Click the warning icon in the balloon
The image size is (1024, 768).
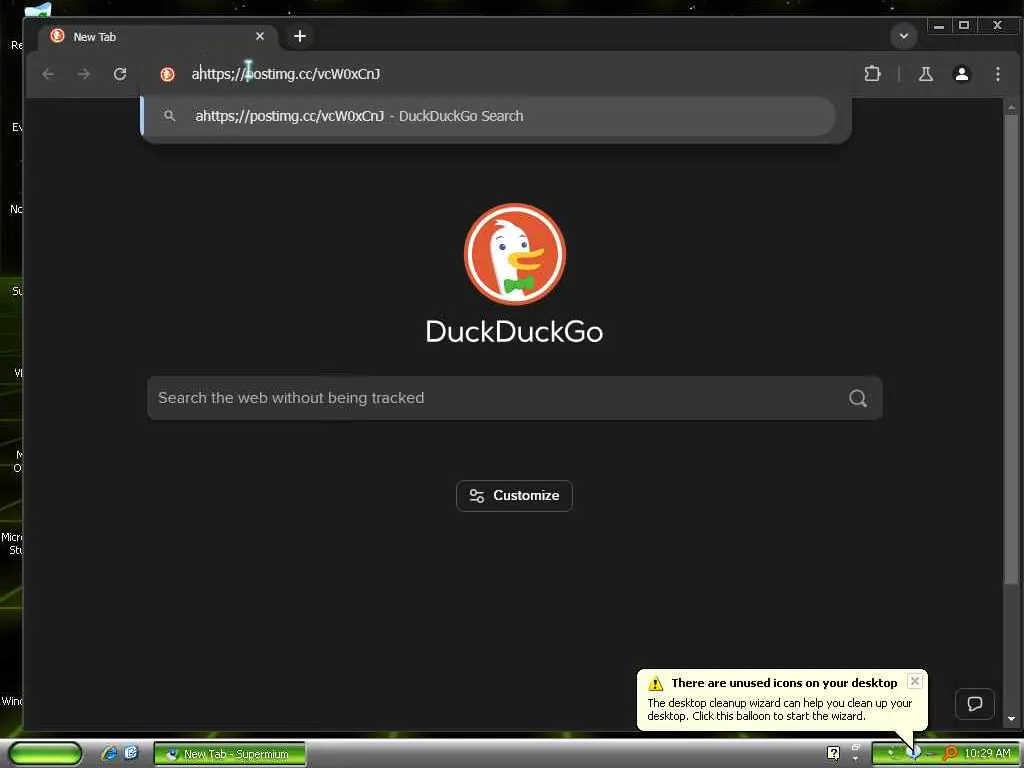pyautogui.click(x=655, y=683)
